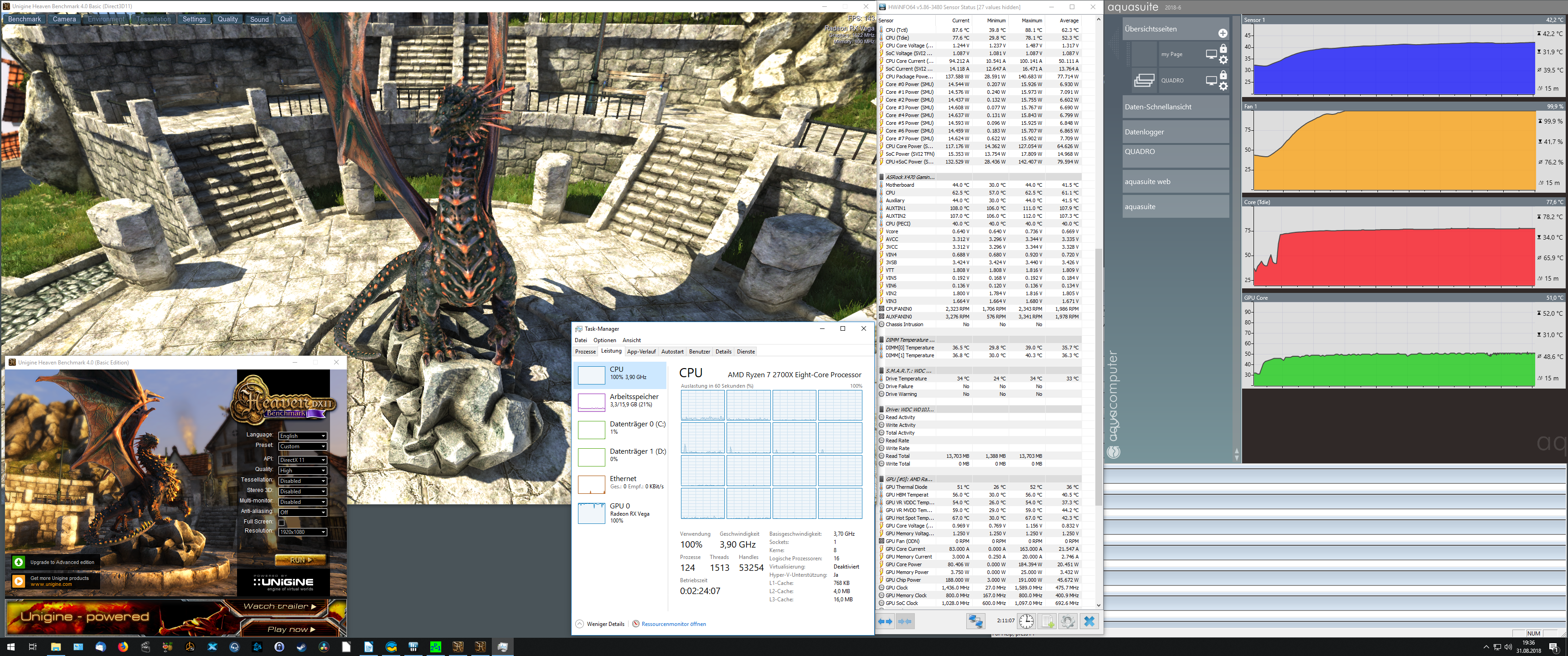Toggle the Full Screen checkbox

(x=281, y=522)
